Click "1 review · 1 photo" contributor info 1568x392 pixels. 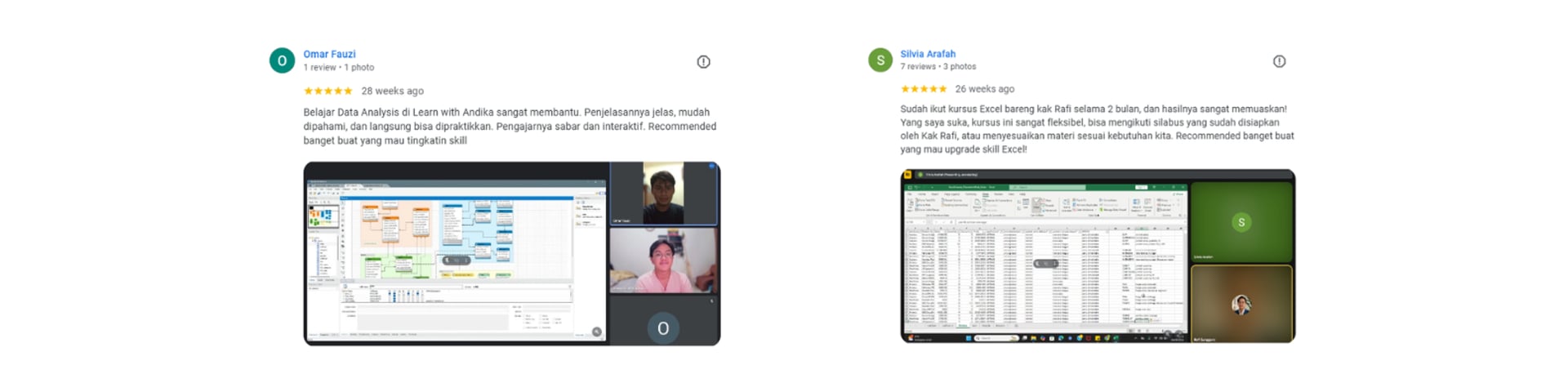[339, 68]
